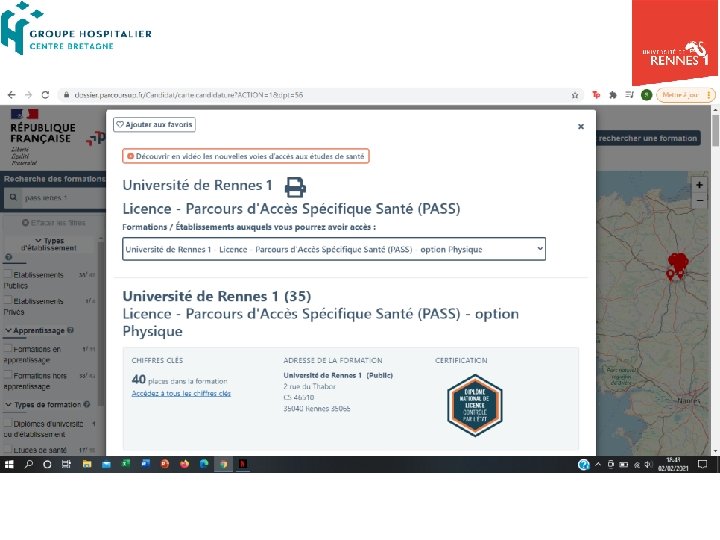720x540 pixels.
Task: Click the formations search magnifier
Action: coord(13,197)
